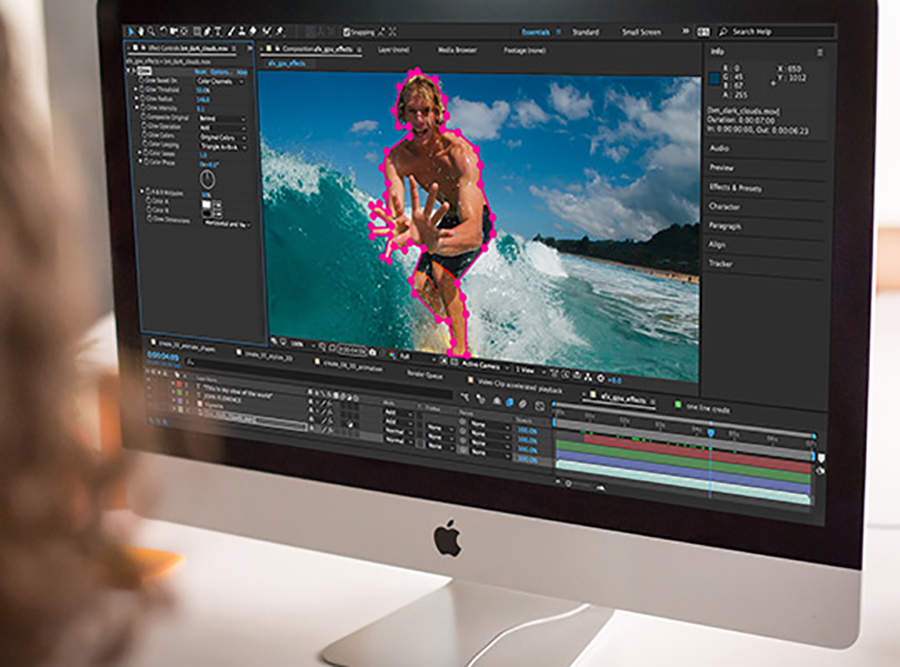Viewport: 900px width, 667px height.
Task: Select the Eraser tool
Action: point(253,32)
